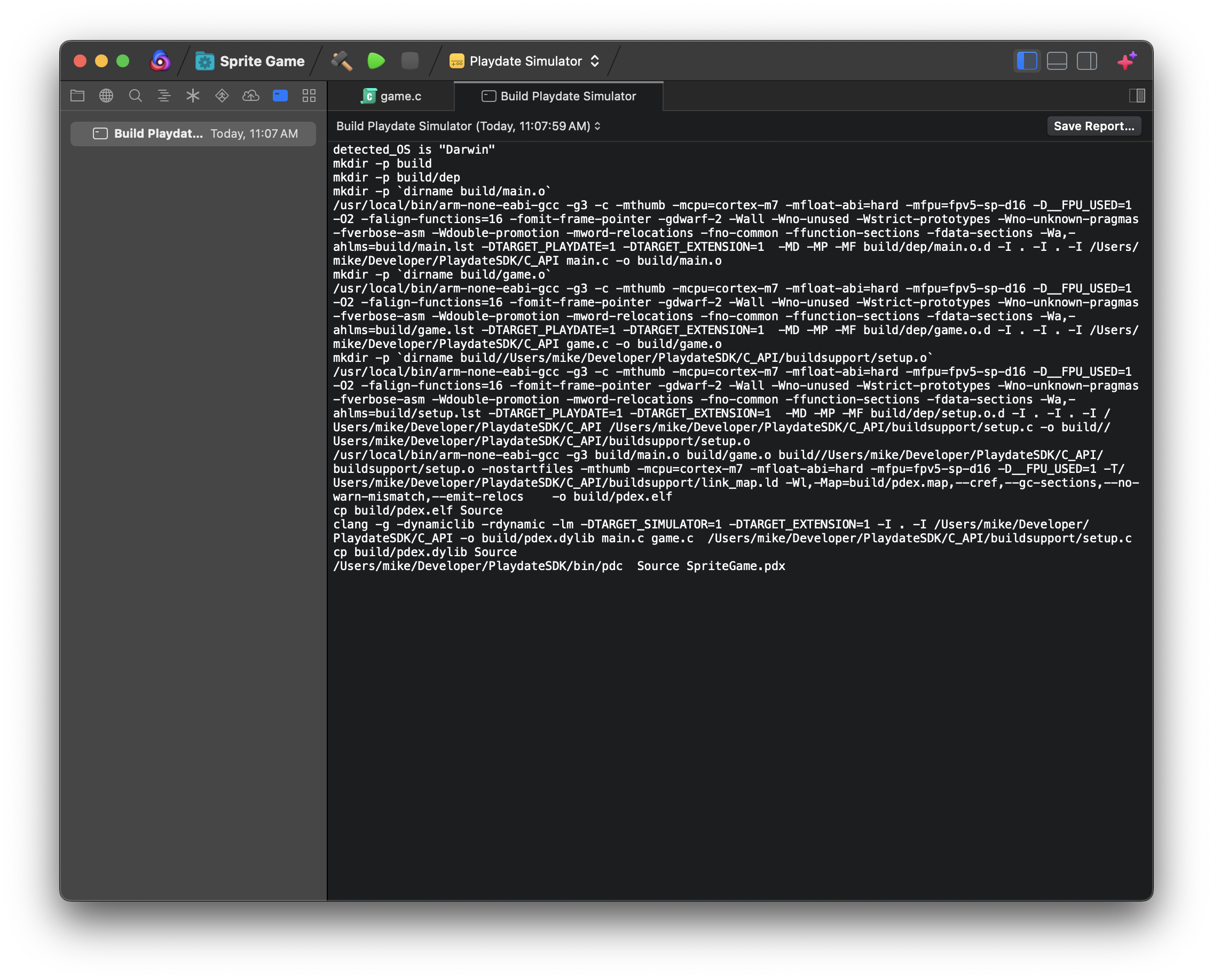Image resolution: width=1213 pixels, height=980 pixels.
Task: Click the split editor icon
Action: 1137,96
